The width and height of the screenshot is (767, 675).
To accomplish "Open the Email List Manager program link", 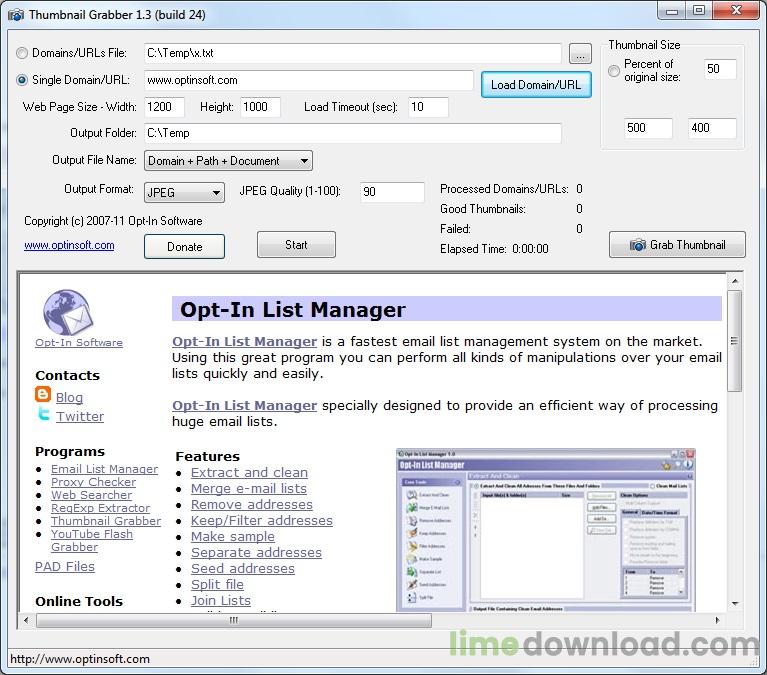I will tap(105, 469).
